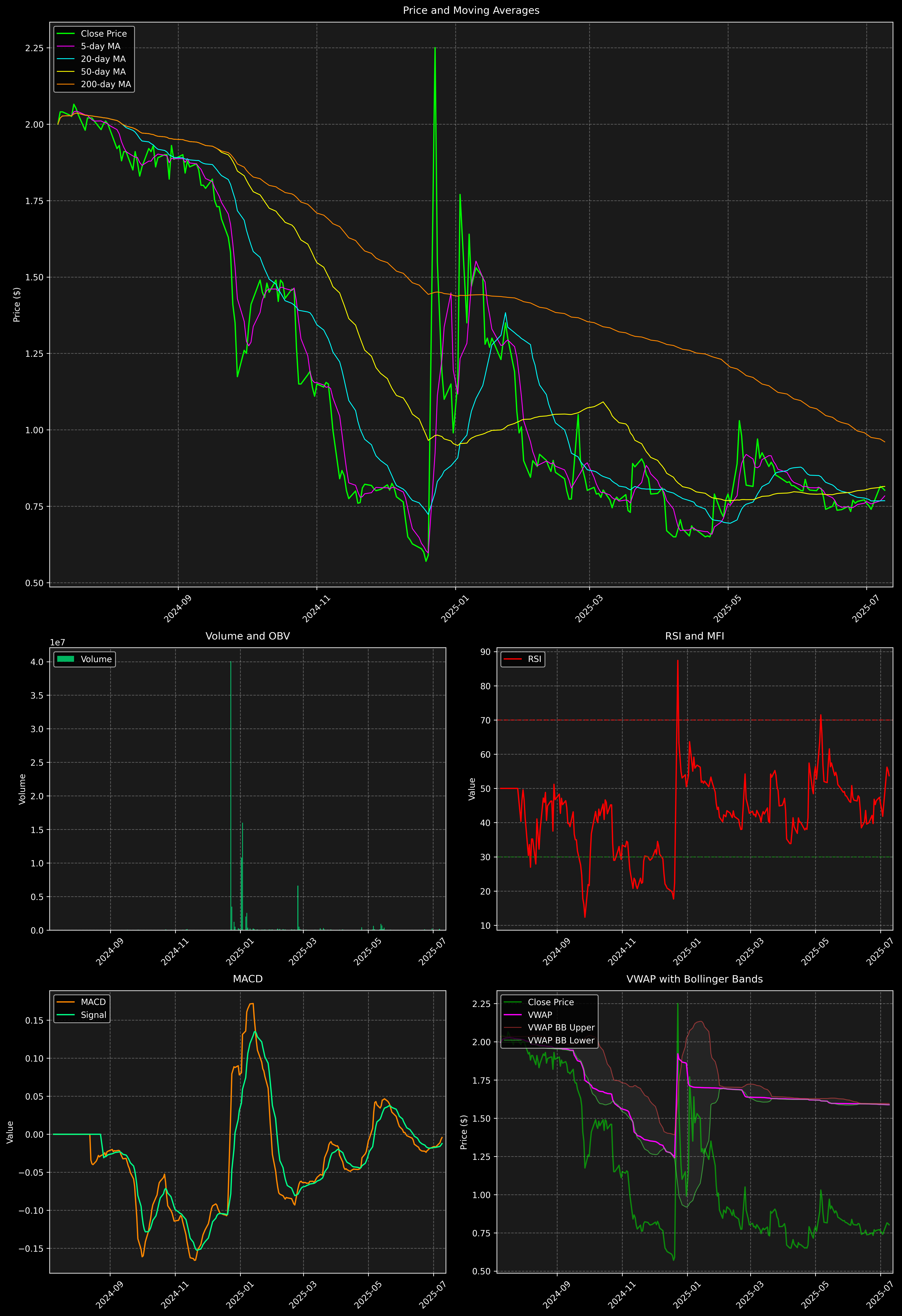Click the 0.15 tick on the MACD axis
The width and height of the screenshot is (902, 1316).
click(34, 1020)
